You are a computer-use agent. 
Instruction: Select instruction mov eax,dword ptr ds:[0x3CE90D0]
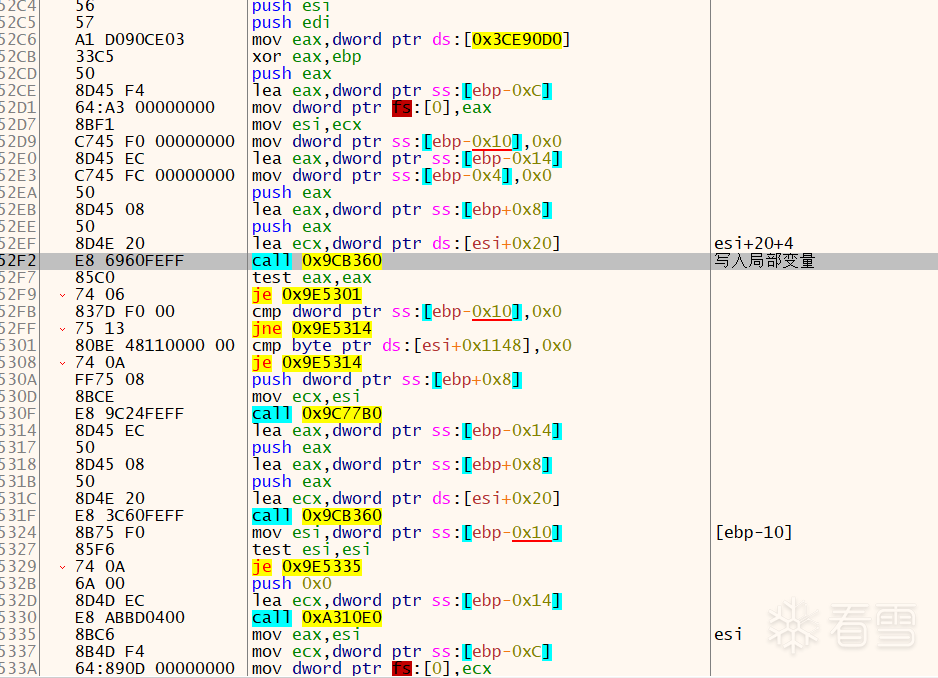click(411, 39)
